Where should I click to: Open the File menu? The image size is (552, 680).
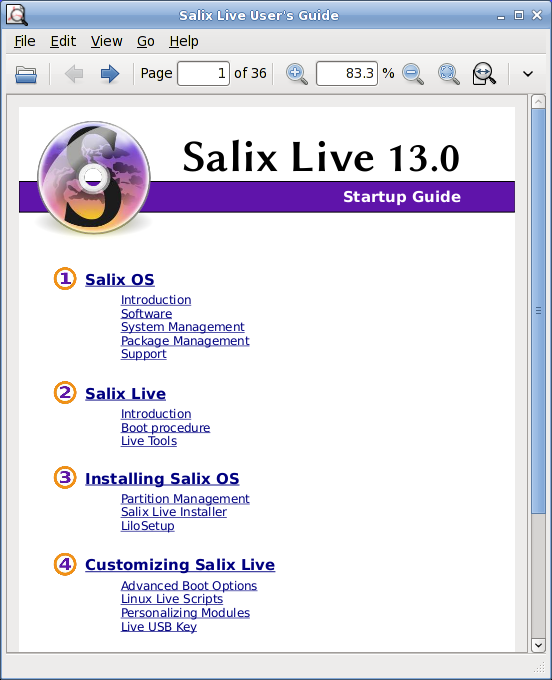pos(25,41)
